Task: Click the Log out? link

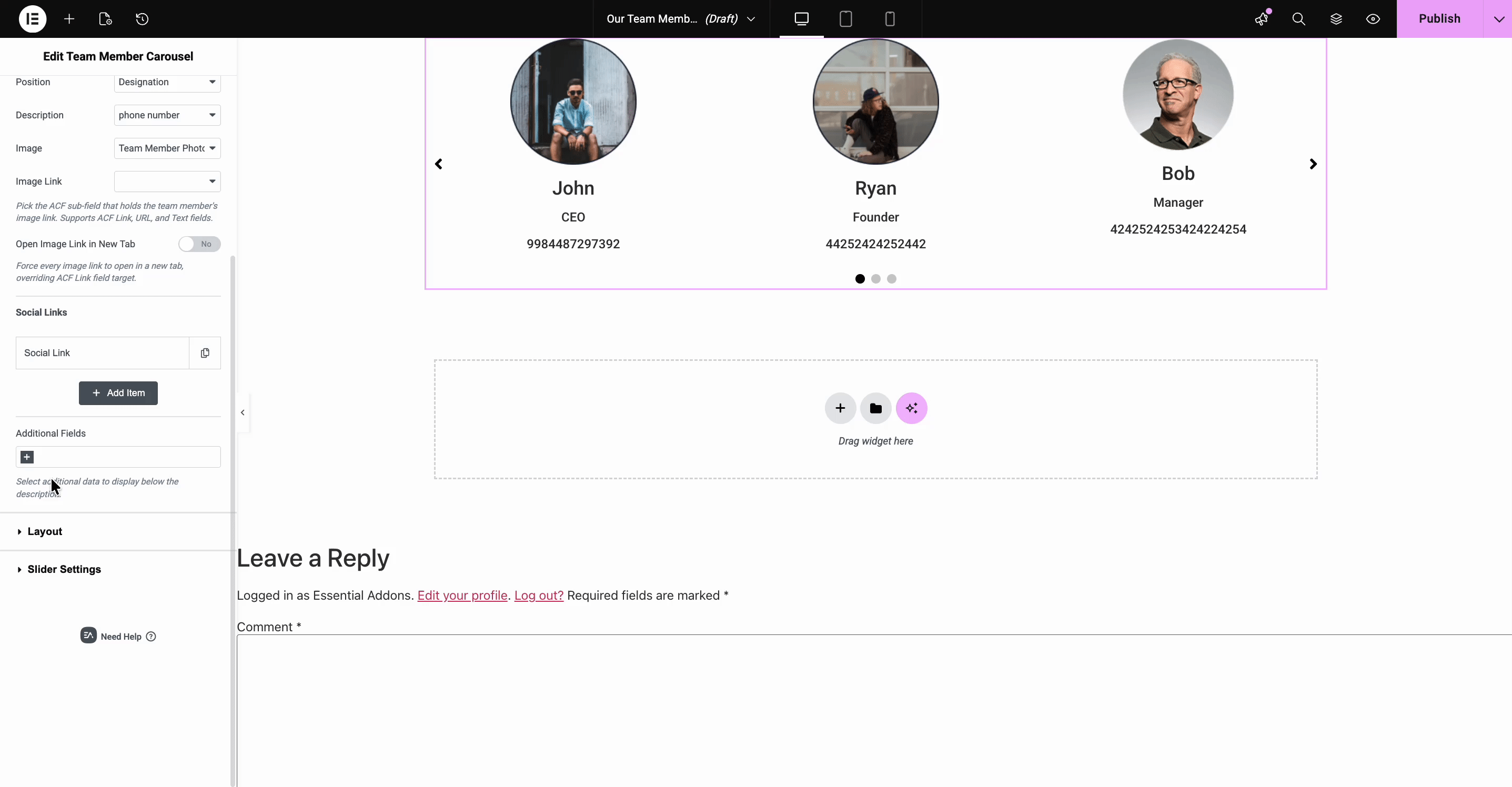Action: [539, 595]
